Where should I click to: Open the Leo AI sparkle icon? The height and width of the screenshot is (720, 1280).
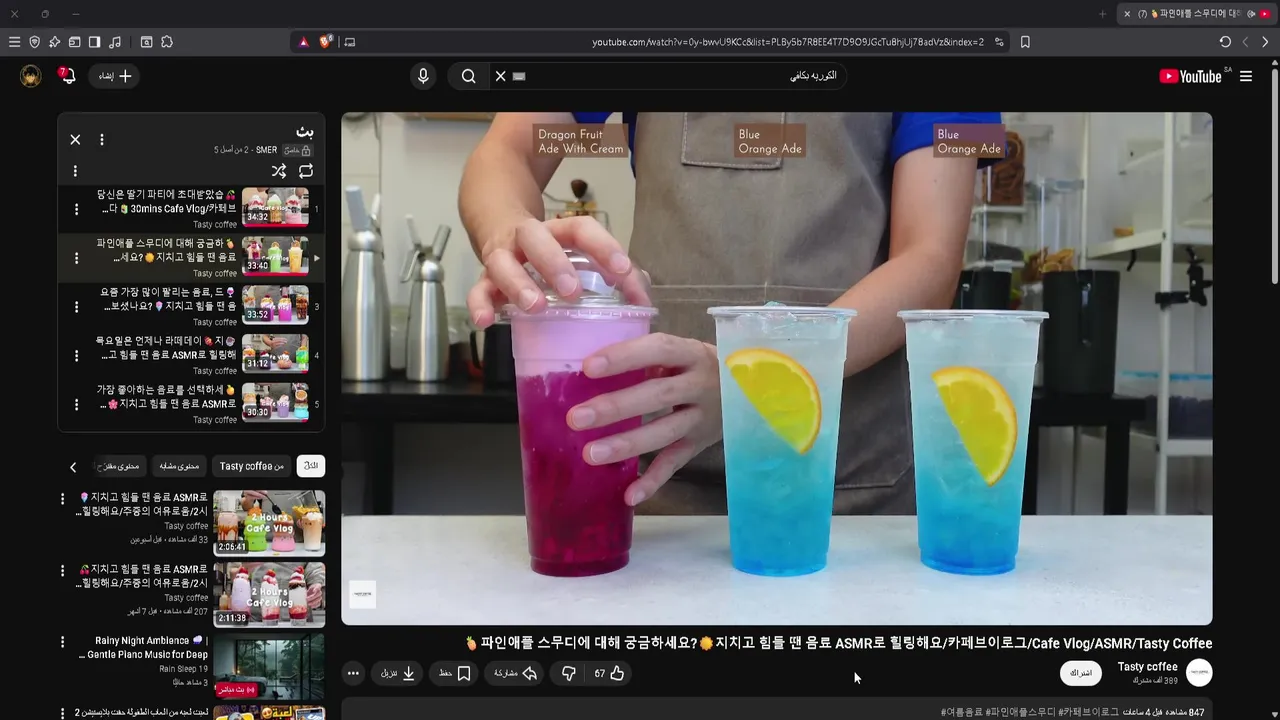click(54, 42)
